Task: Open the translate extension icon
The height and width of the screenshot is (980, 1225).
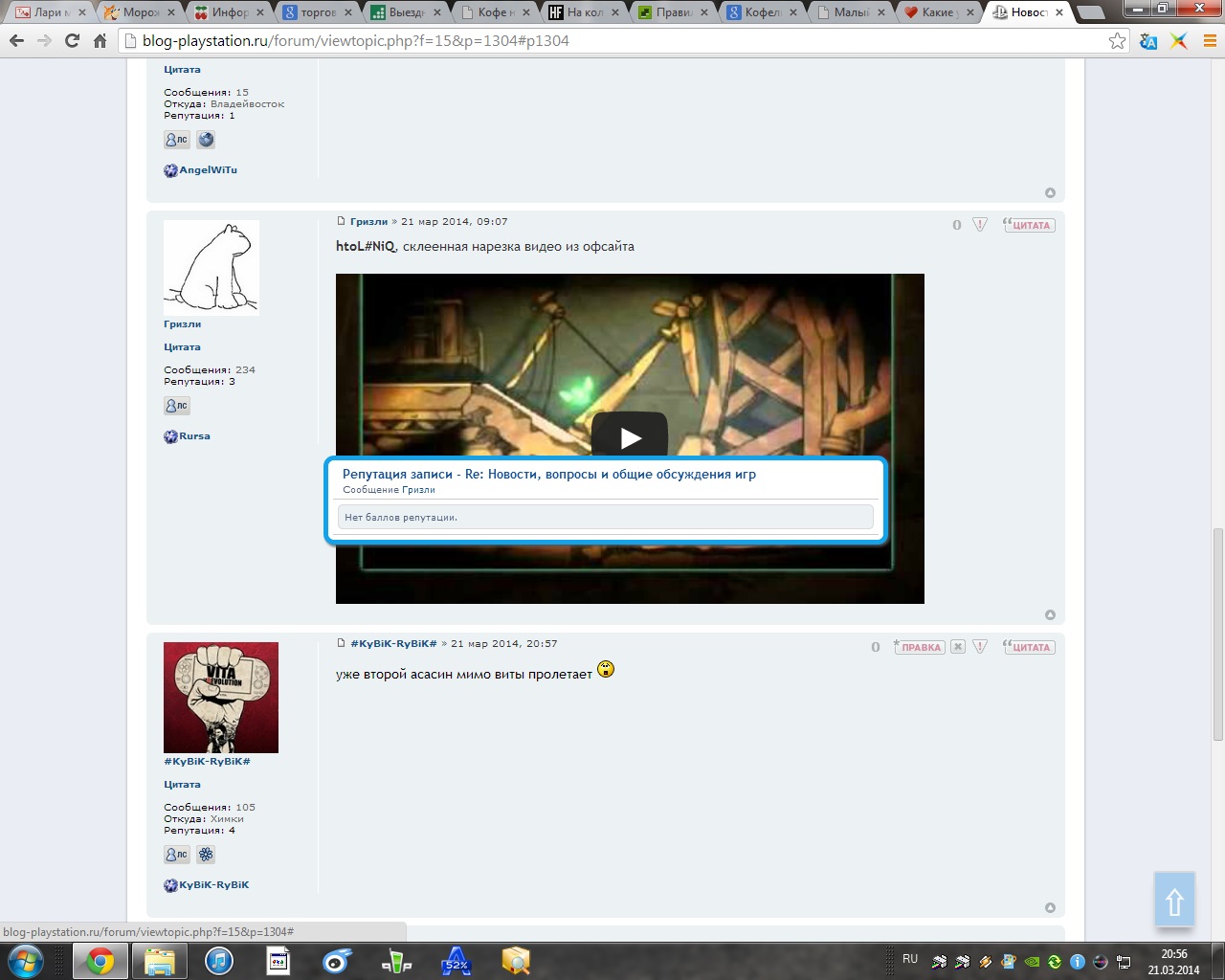Action: [x=1148, y=41]
